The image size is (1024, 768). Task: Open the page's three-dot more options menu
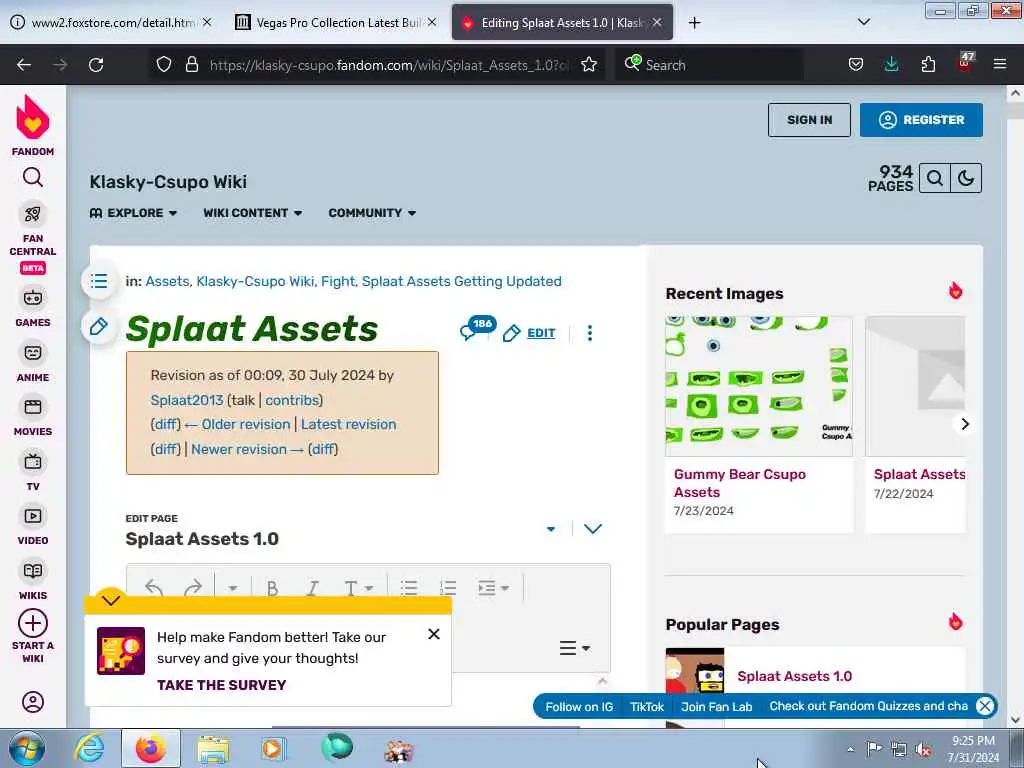590,333
